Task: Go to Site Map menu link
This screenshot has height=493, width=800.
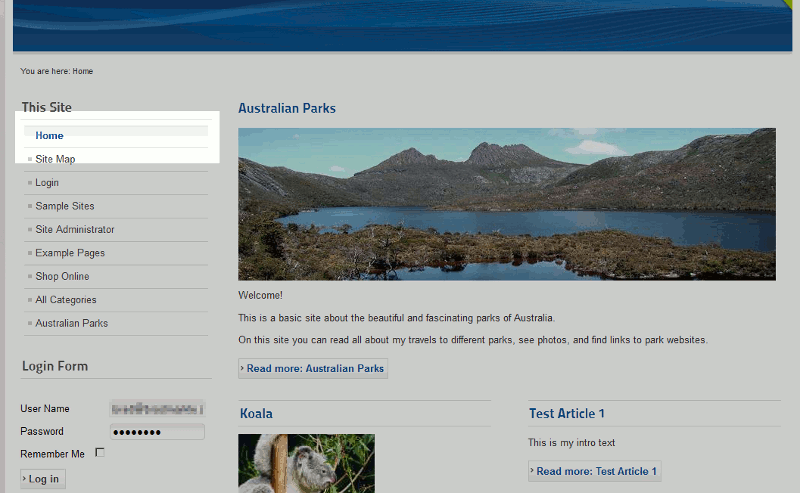Action: (x=55, y=159)
